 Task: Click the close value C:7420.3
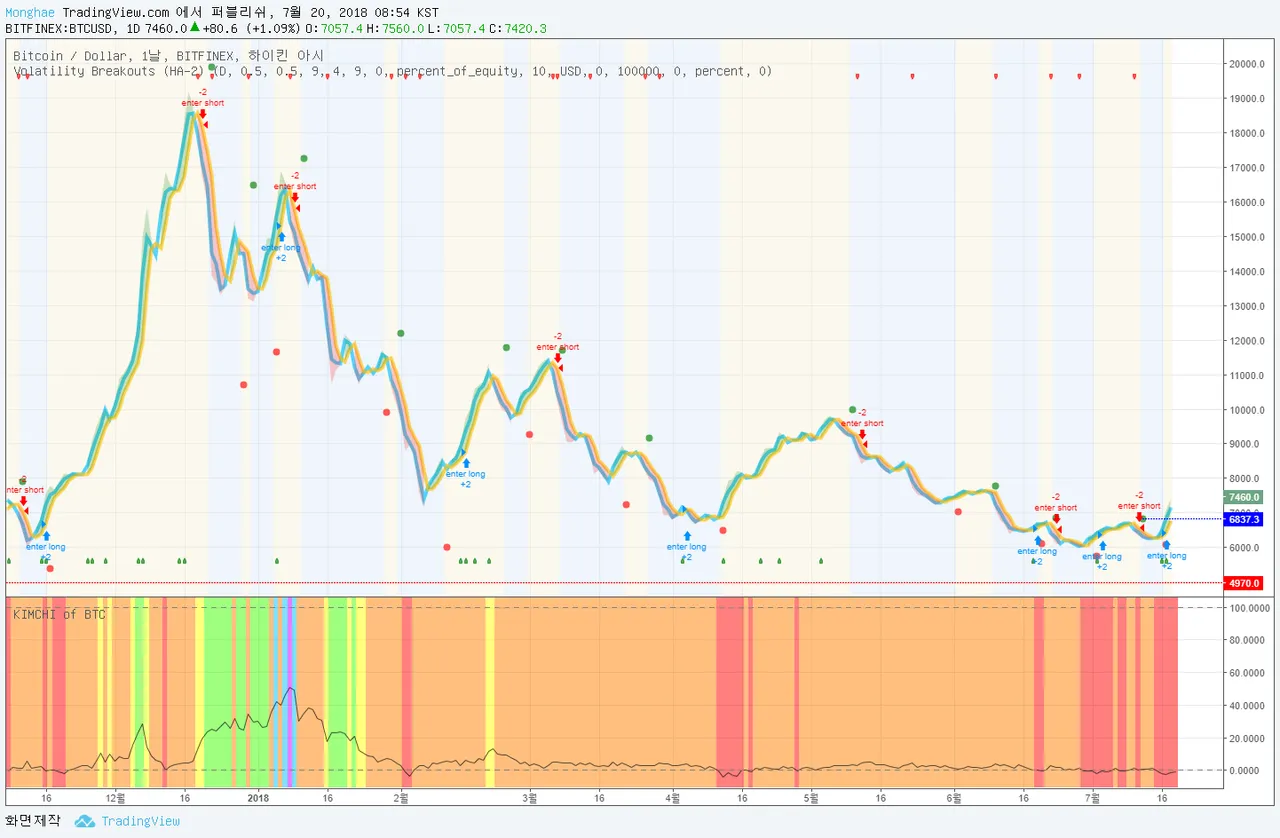(518, 28)
